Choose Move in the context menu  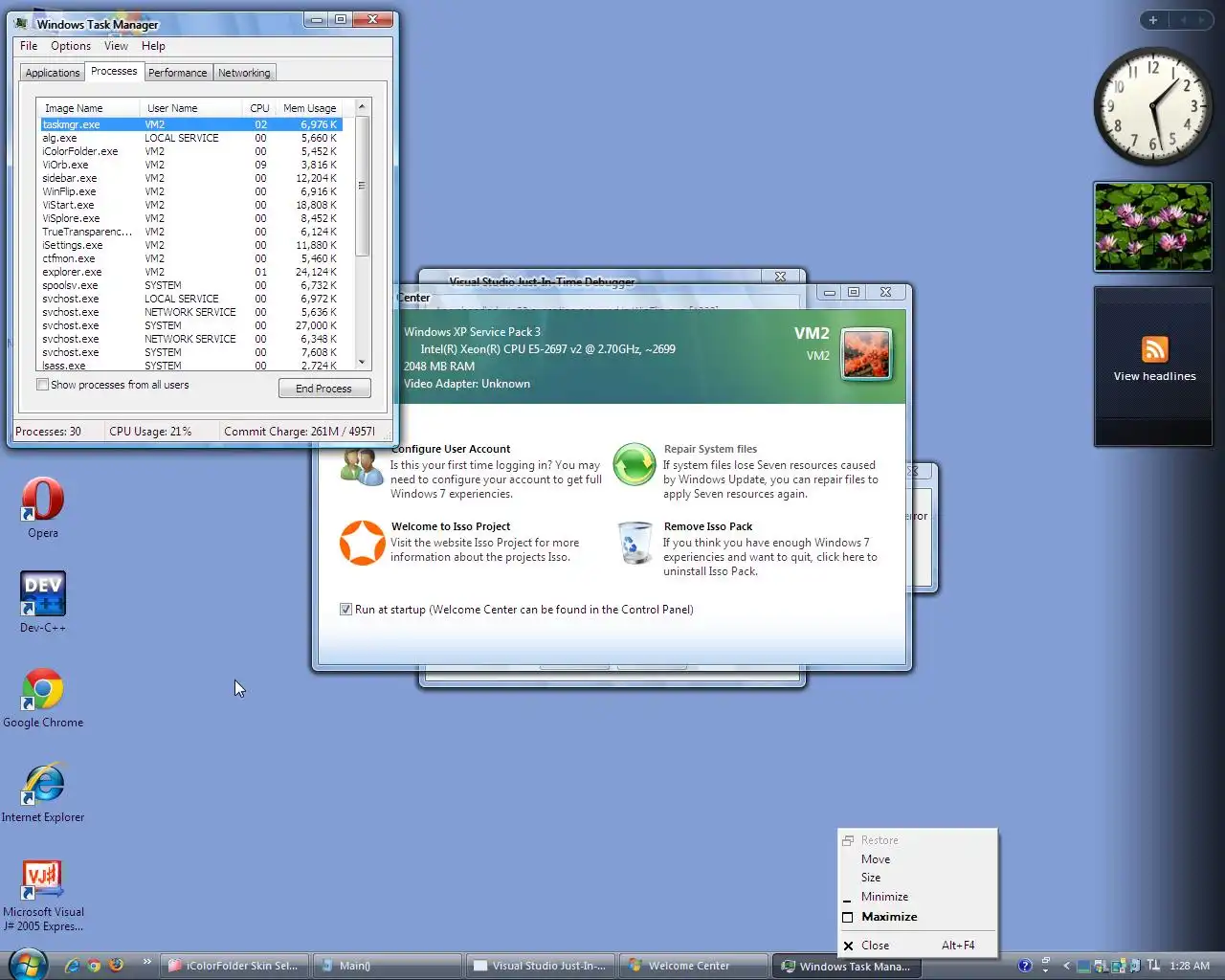coord(918,859)
